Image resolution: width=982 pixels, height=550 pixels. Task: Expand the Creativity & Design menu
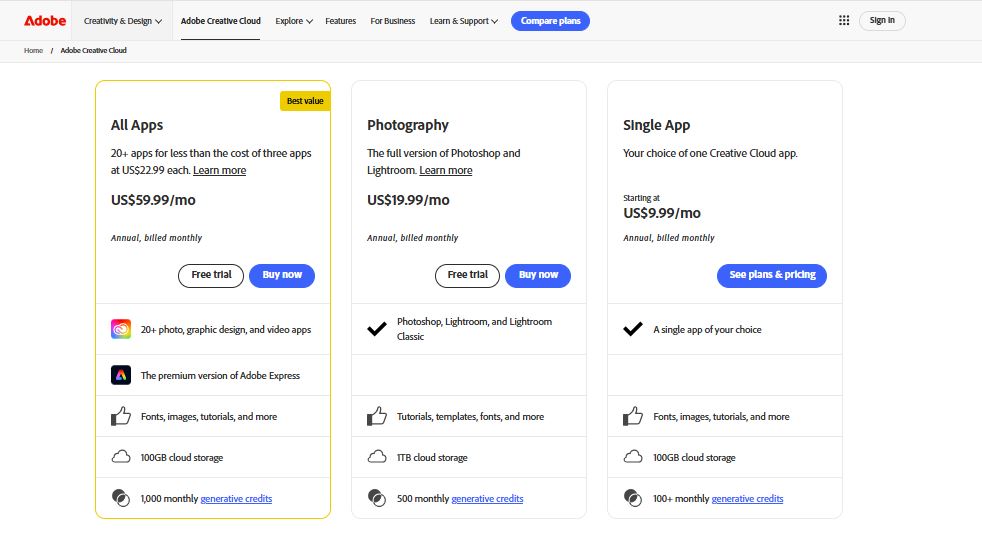coord(123,21)
